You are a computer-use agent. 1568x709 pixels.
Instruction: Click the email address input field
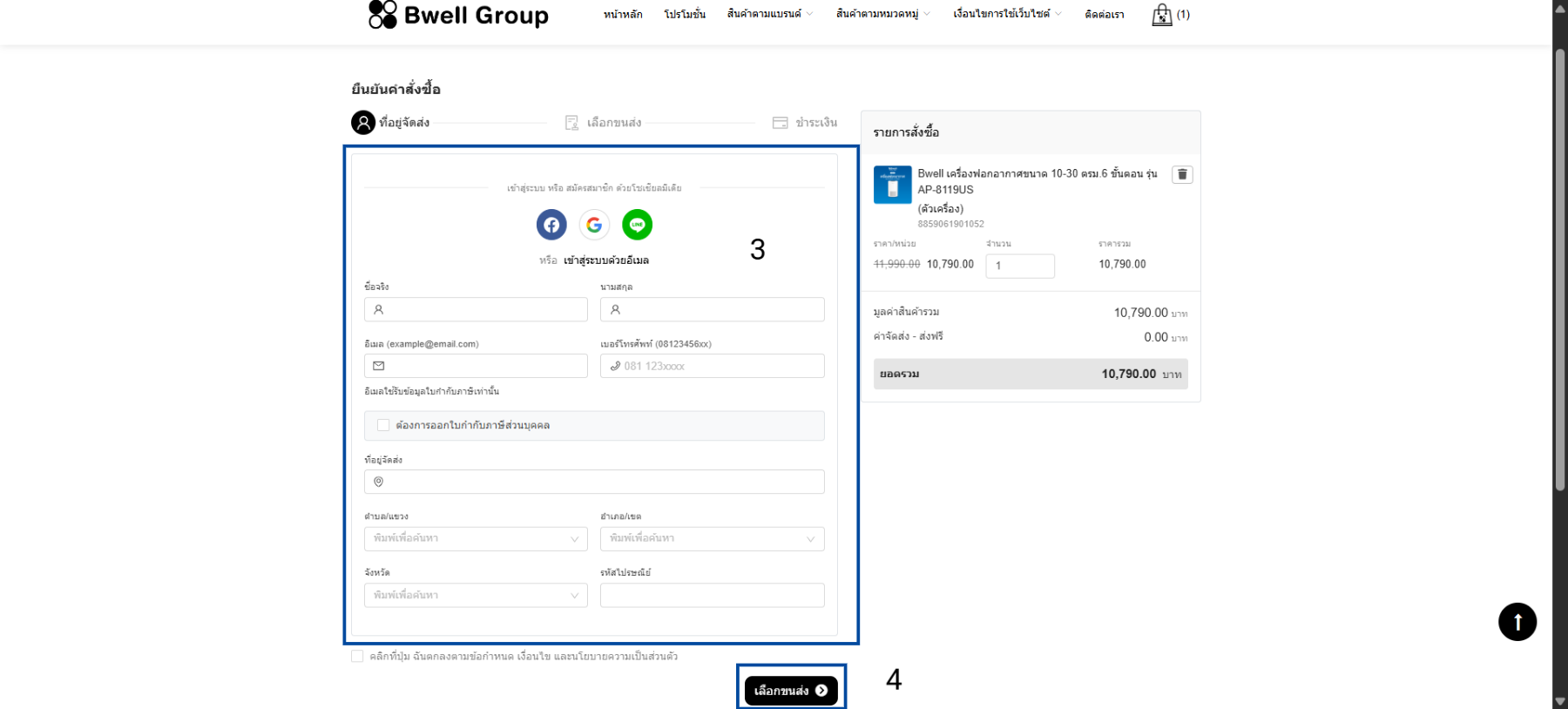pyautogui.click(x=476, y=366)
